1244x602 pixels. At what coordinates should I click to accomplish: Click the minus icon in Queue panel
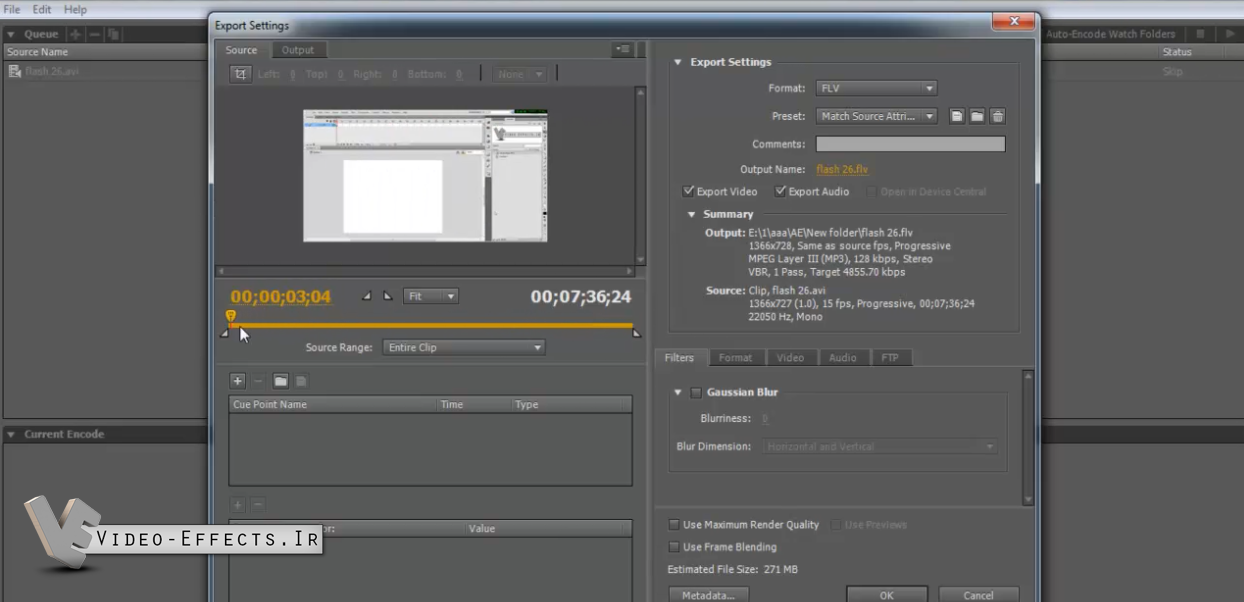95,34
